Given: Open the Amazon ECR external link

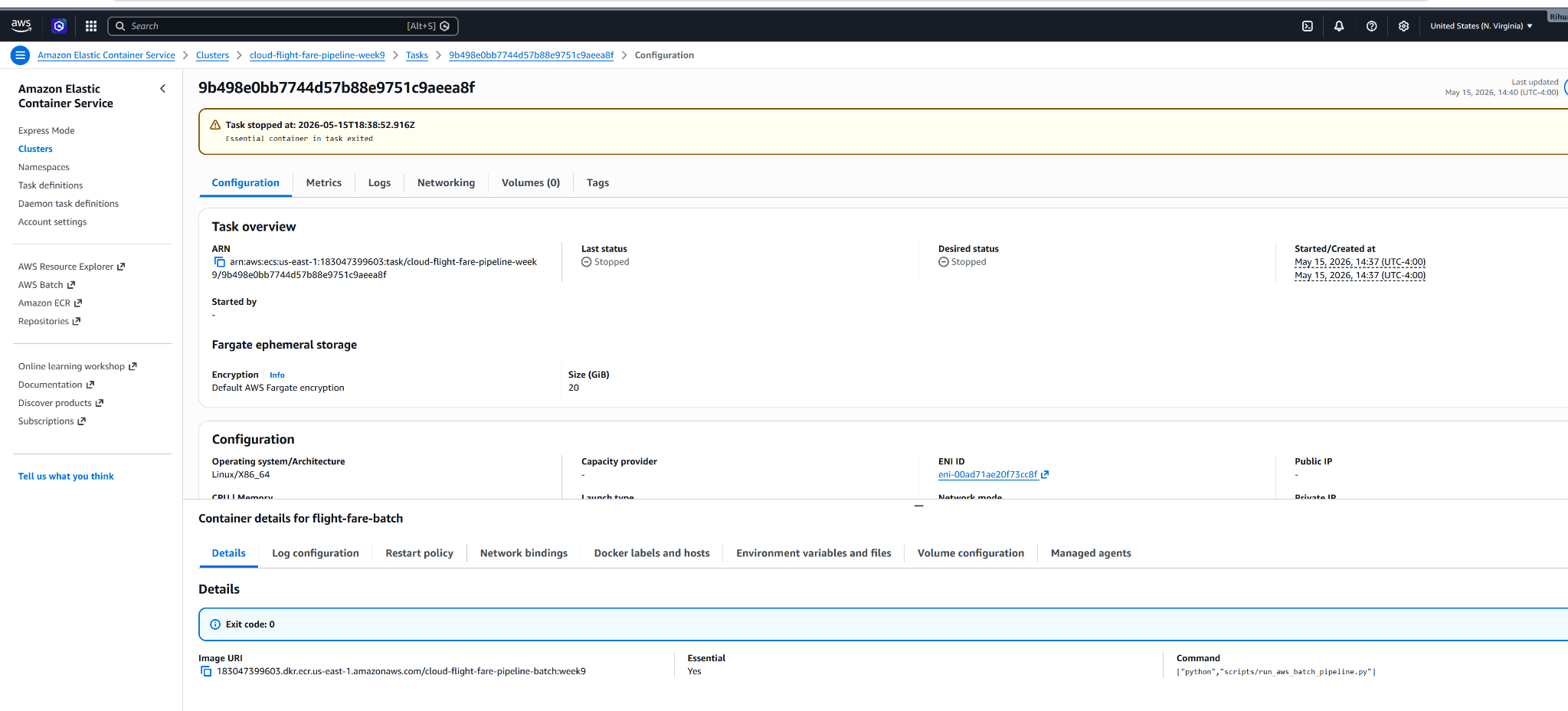Looking at the screenshot, I should click(50, 303).
